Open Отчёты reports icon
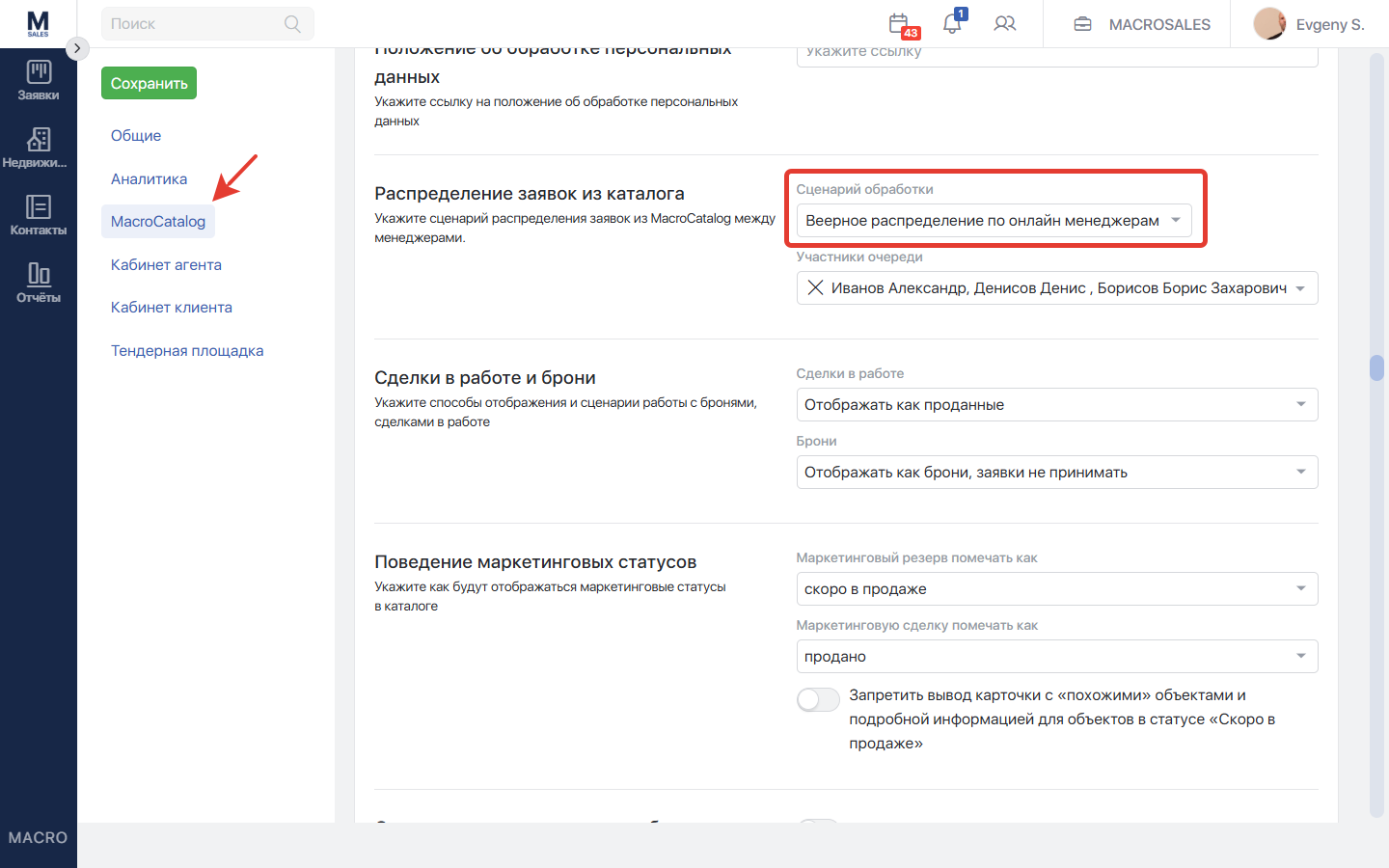 coord(39,283)
